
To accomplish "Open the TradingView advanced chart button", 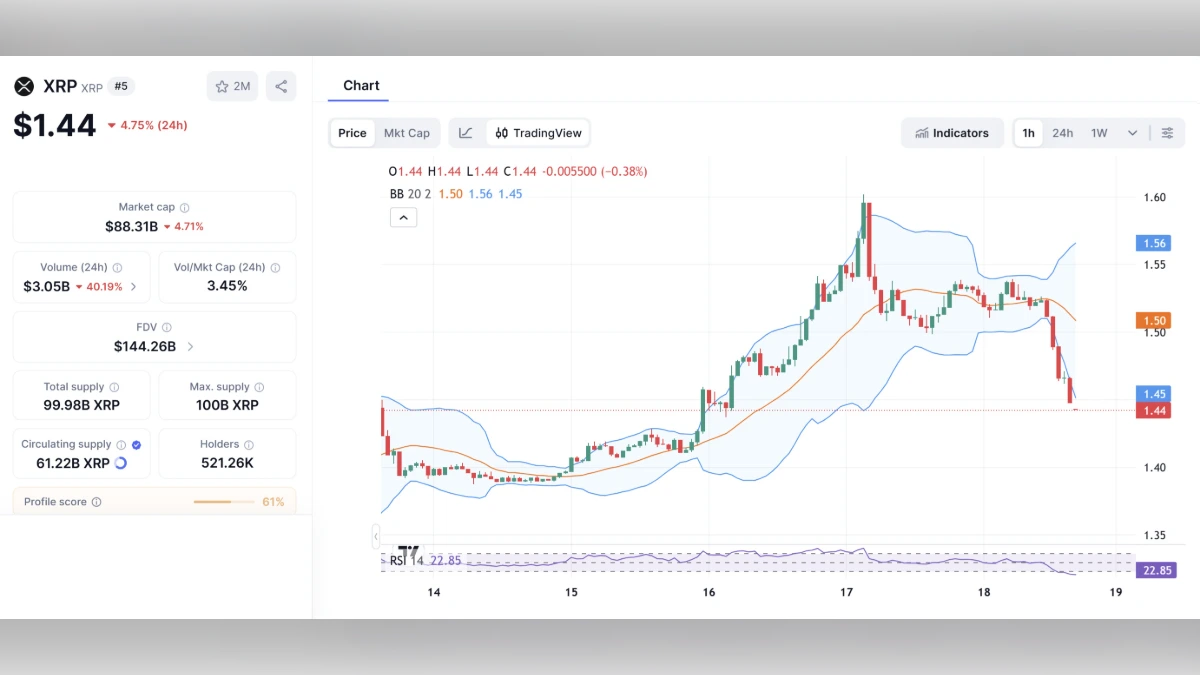I will pyautogui.click(x=540, y=132).
